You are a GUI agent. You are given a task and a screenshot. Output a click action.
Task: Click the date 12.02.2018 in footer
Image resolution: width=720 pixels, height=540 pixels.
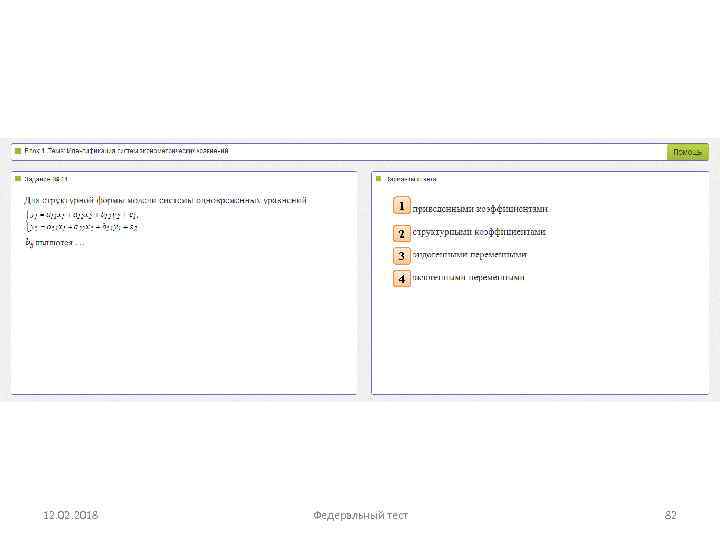tap(71, 515)
